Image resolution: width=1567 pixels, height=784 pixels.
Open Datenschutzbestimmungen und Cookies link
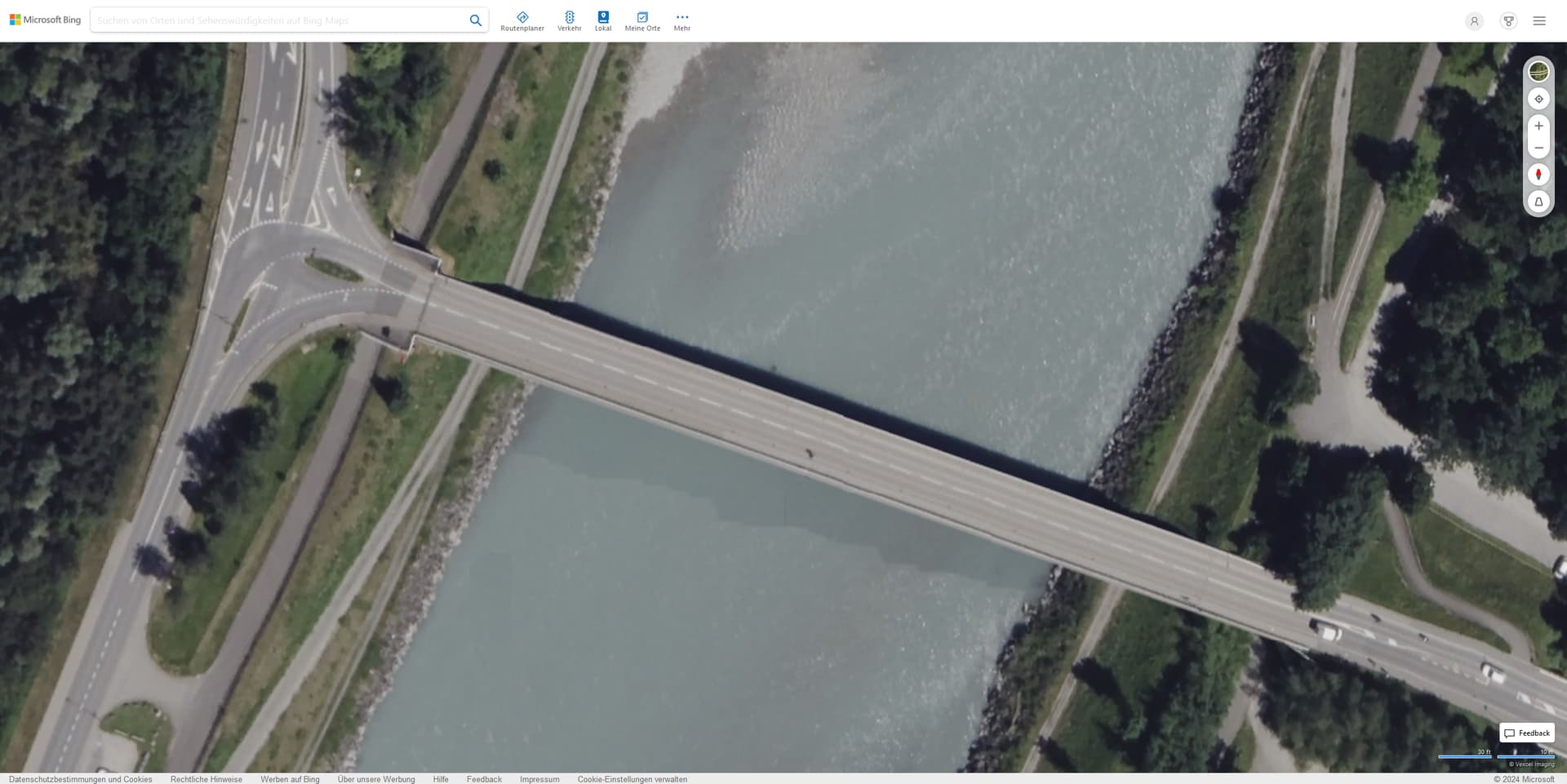click(x=79, y=779)
